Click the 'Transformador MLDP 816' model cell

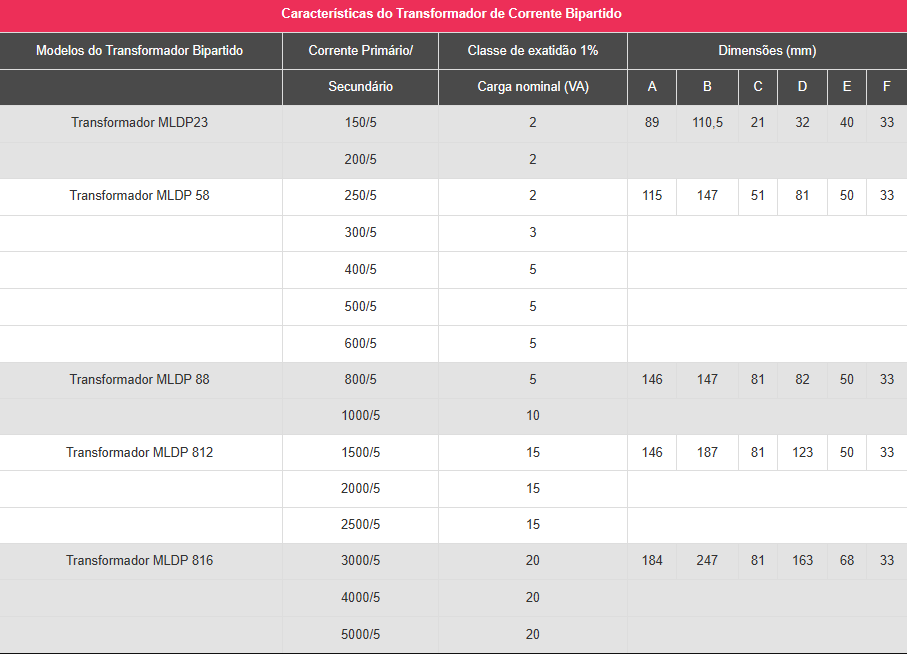click(x=139, y=561)
